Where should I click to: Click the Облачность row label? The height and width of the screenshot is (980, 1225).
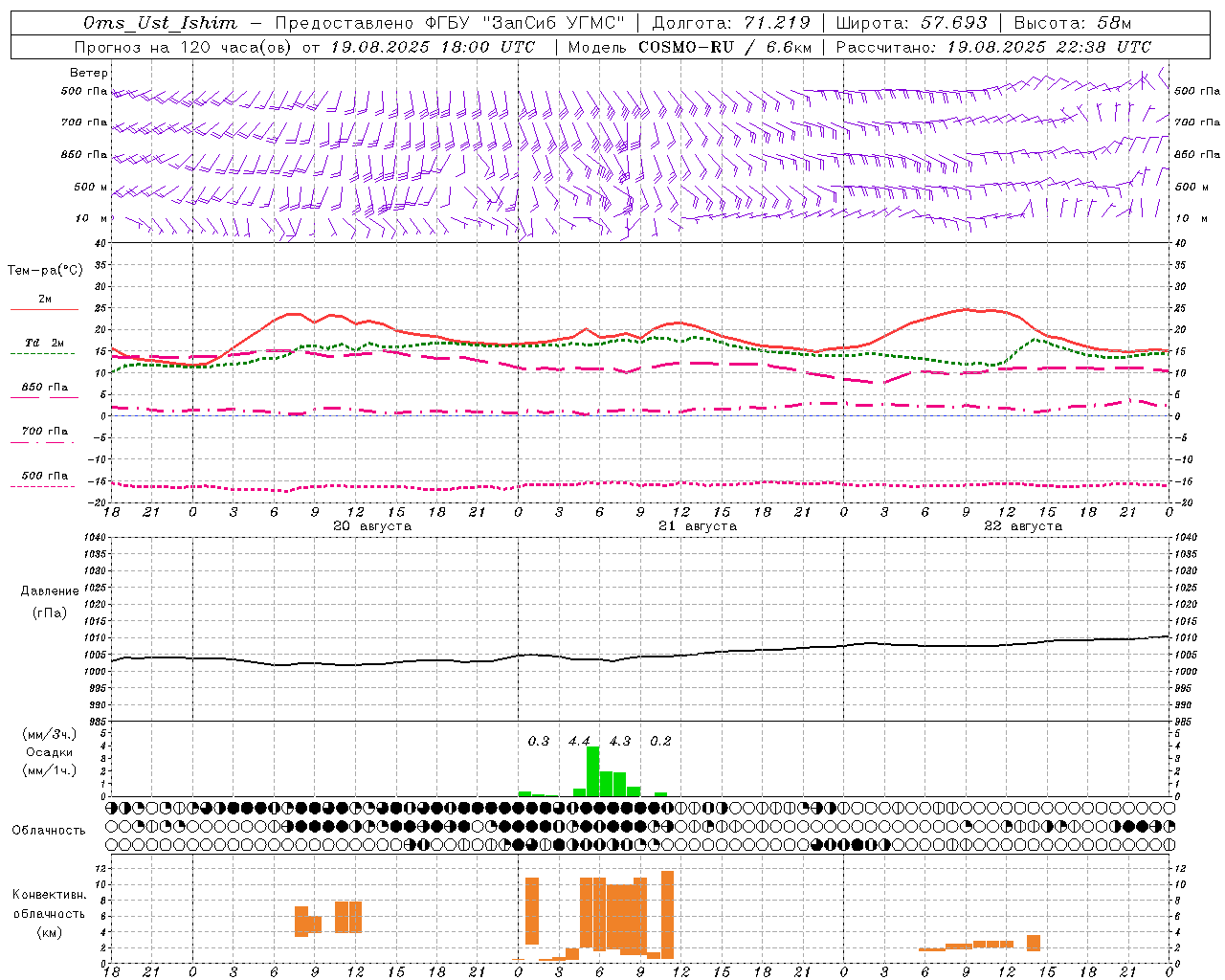coord(49,831)
